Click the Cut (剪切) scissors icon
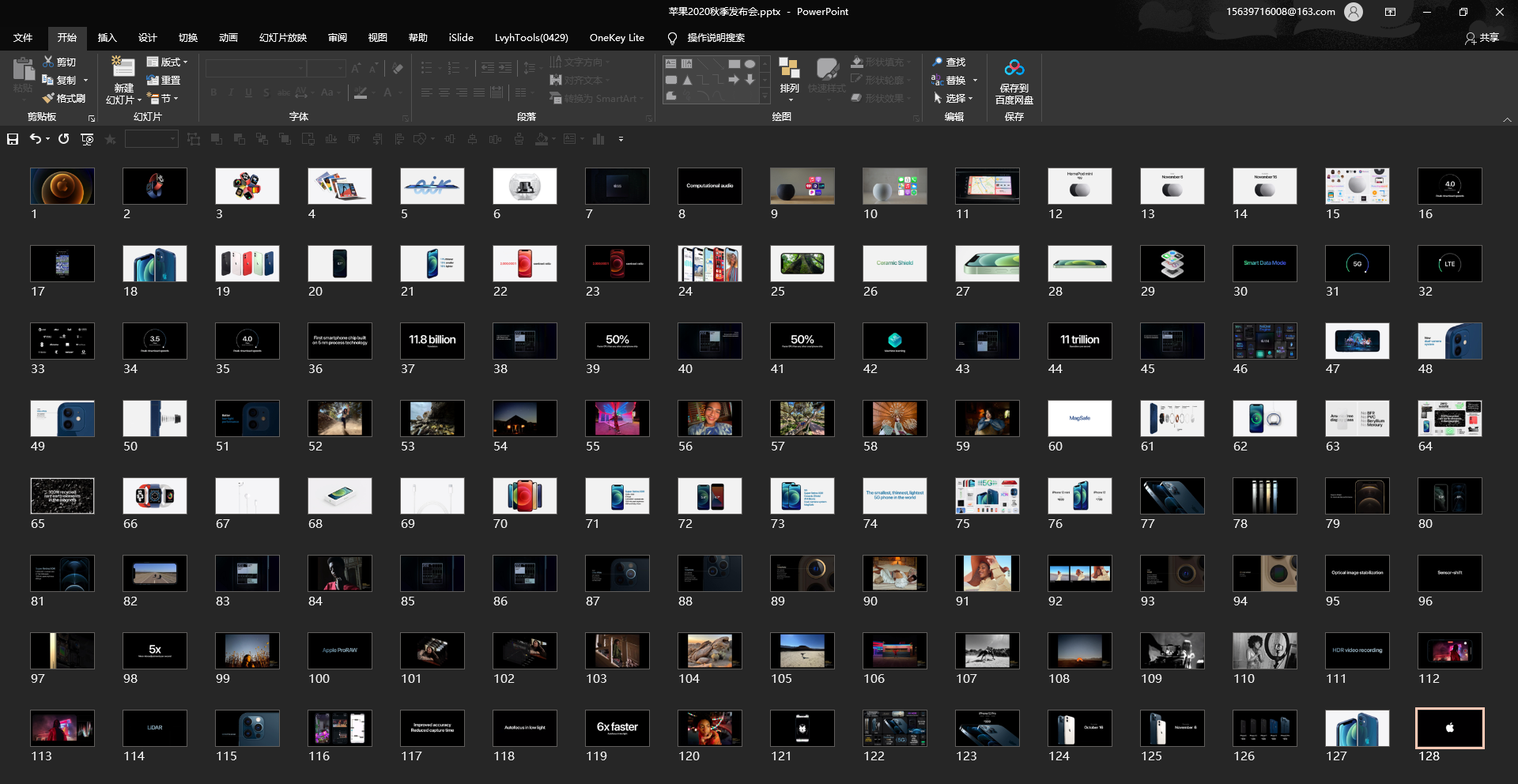The height and width of the screenshot is (784, 1518). point(48,62)
